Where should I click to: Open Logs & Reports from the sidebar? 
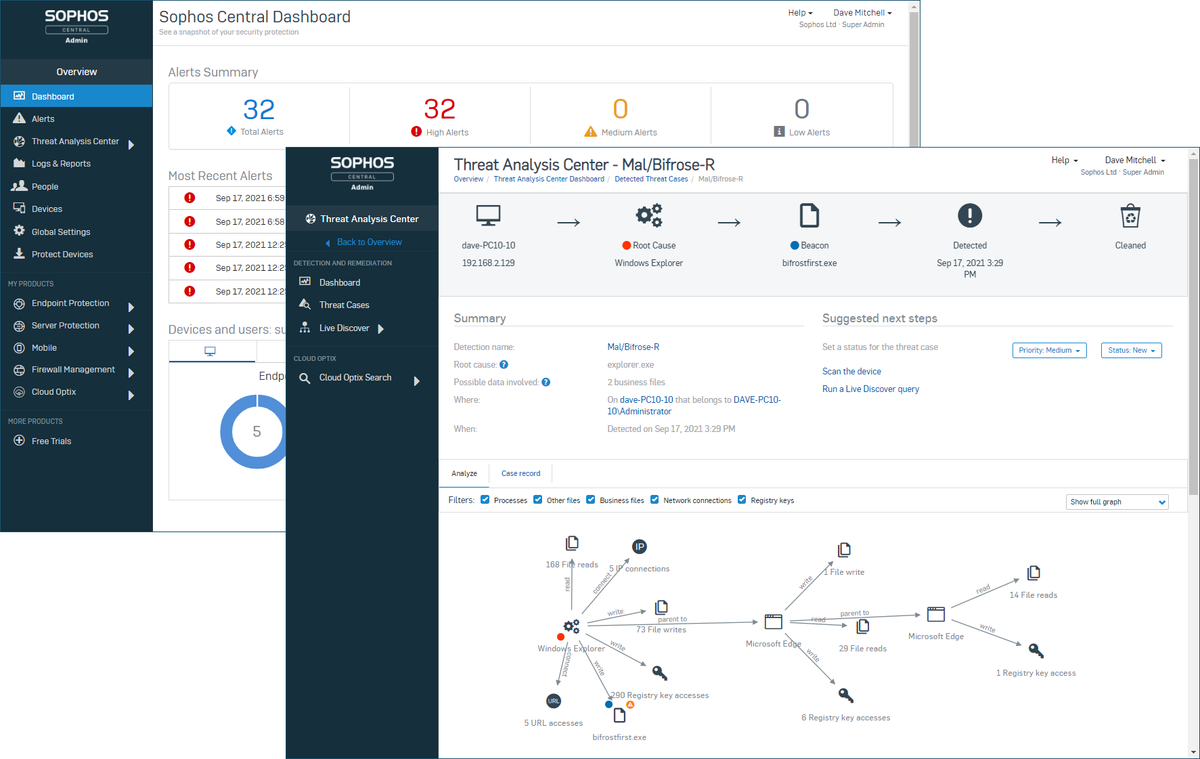point(59,164)
